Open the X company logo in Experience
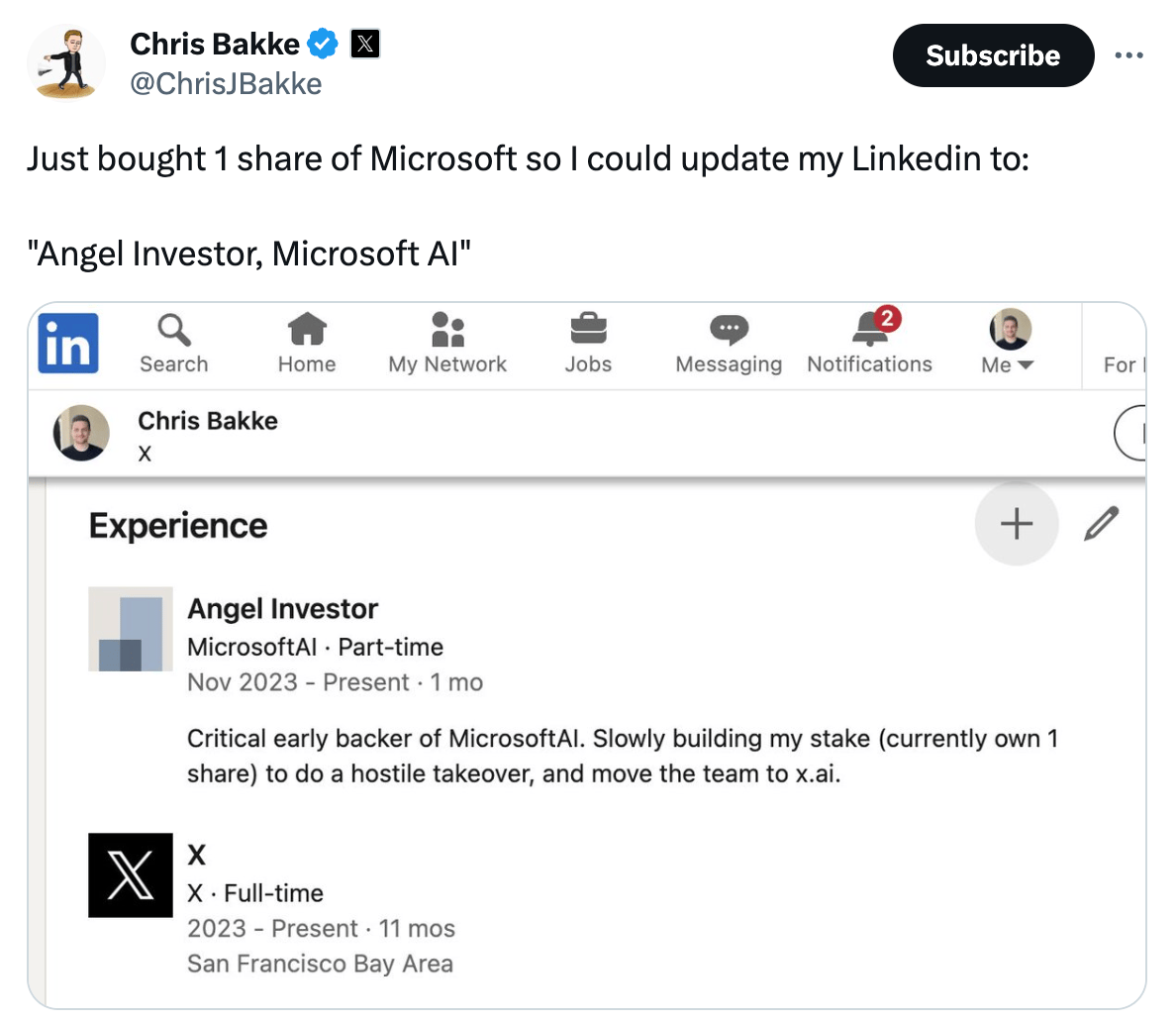The width and height of the screenshot is (1176, 1022). (131, 875)
